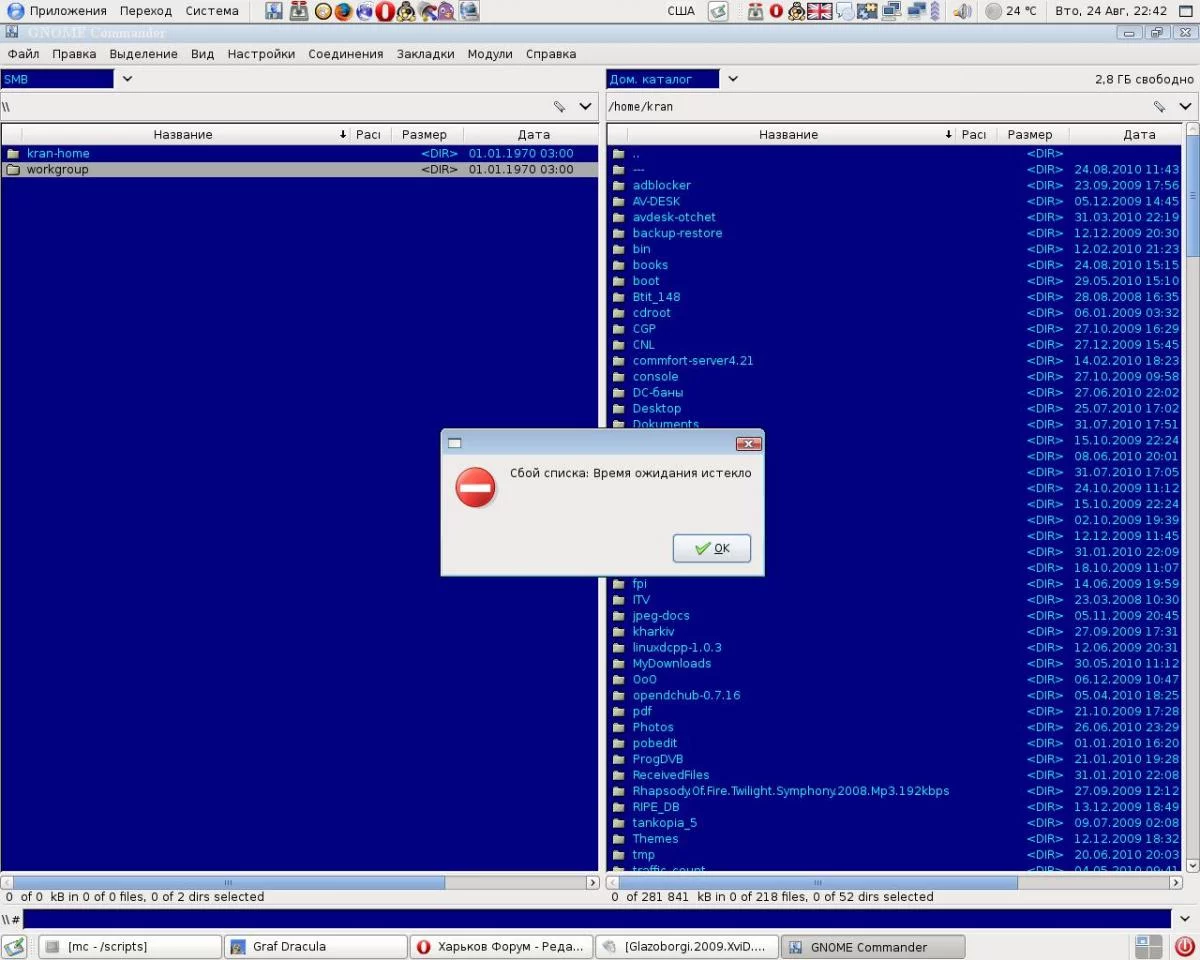Image resolution: width=1200 pixels, height=960 pixels.
Task: Click the right panel horizontal scrollbar
Action: (816, 883)
